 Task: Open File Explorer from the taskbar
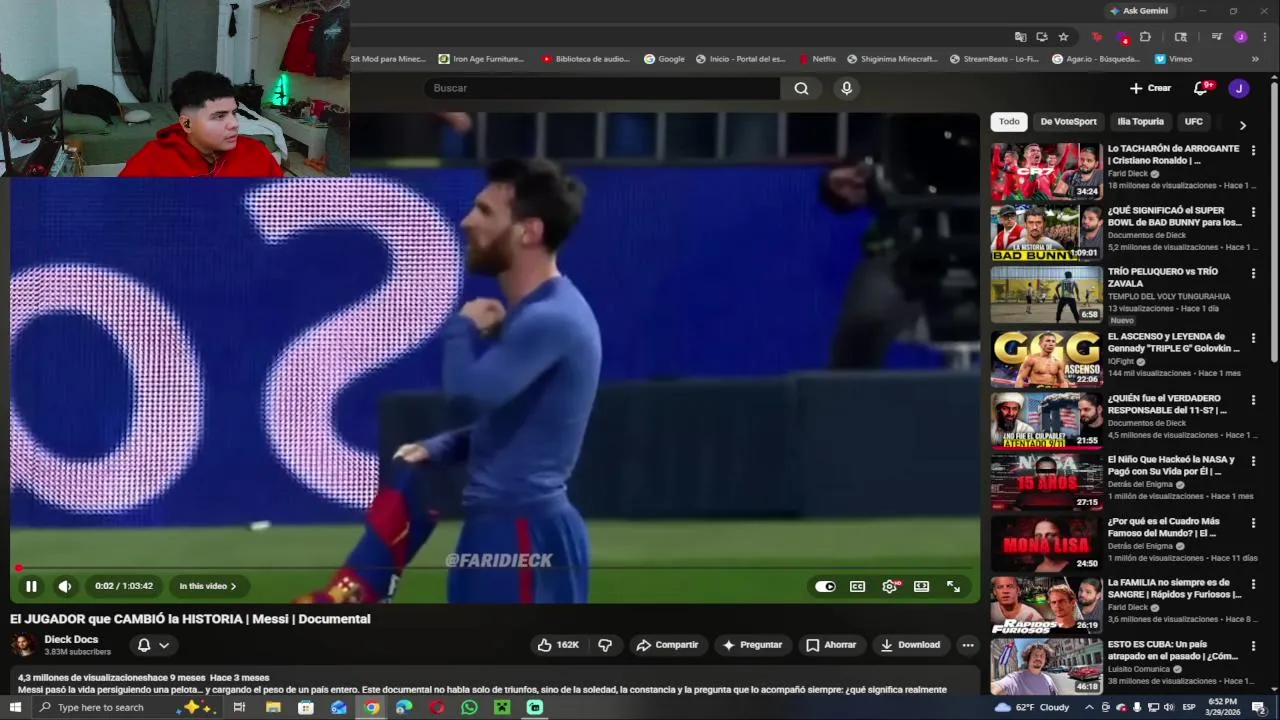click(273, 707)
